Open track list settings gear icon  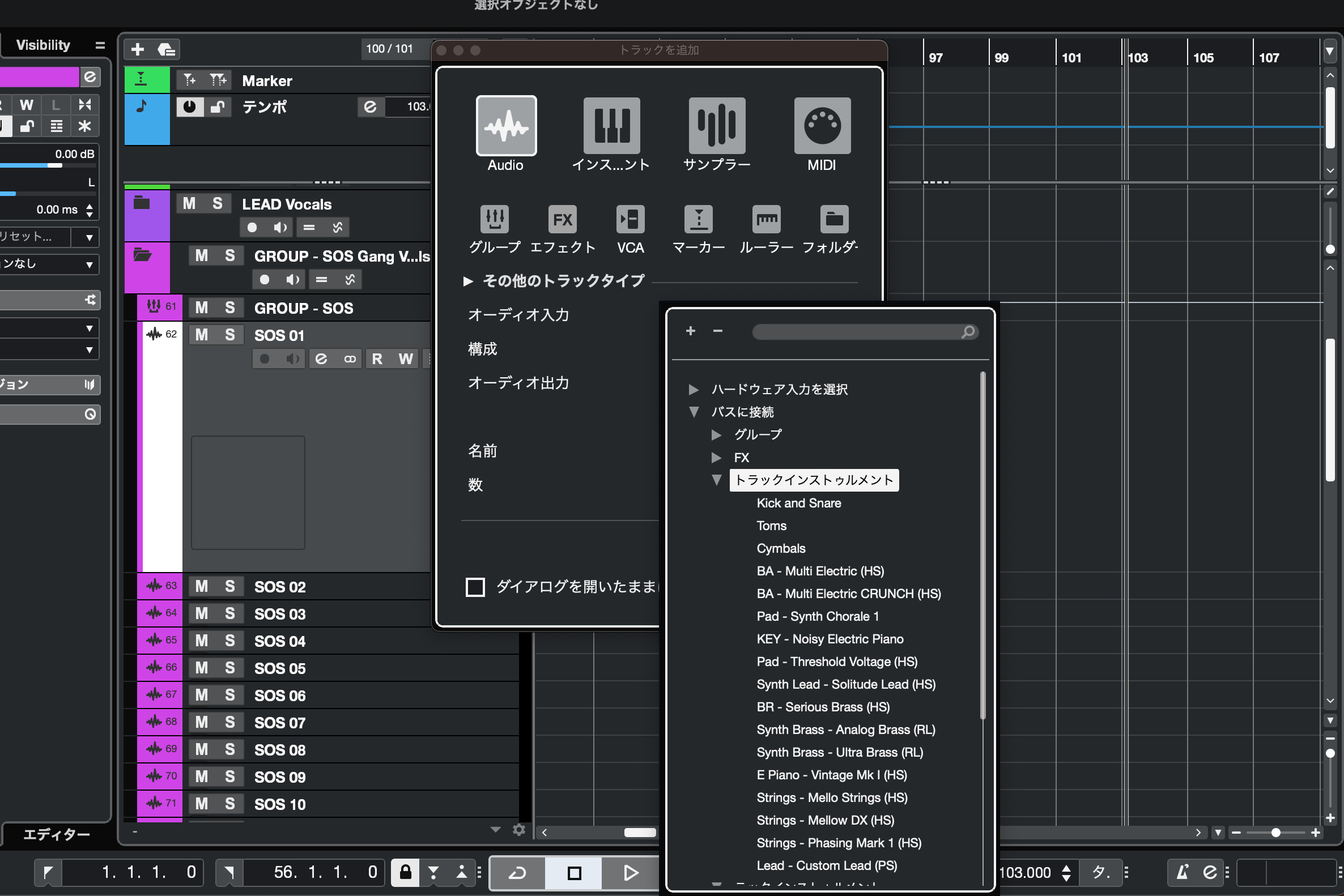coord(519,829)
